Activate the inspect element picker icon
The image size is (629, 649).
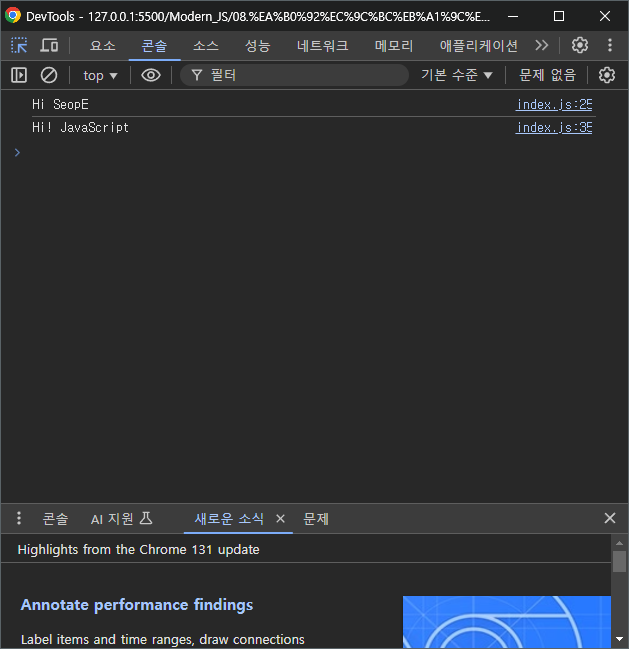coord(19,46)
